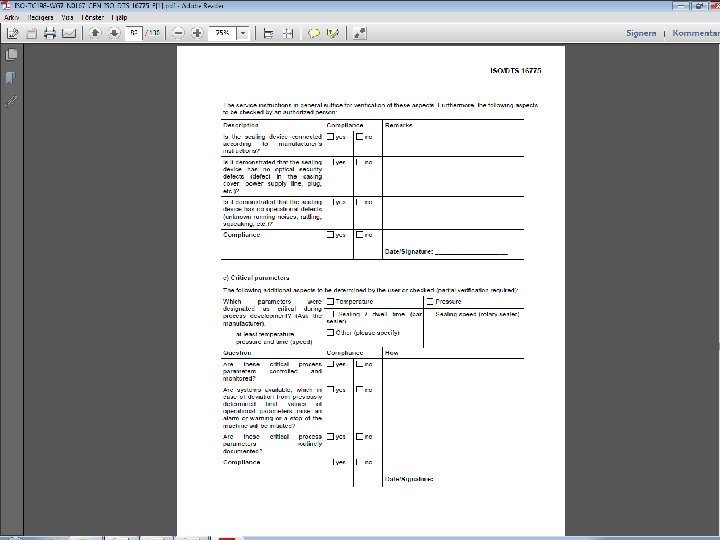Open the Redigera menu
The image size is (720, 540).
coord(40,17)
